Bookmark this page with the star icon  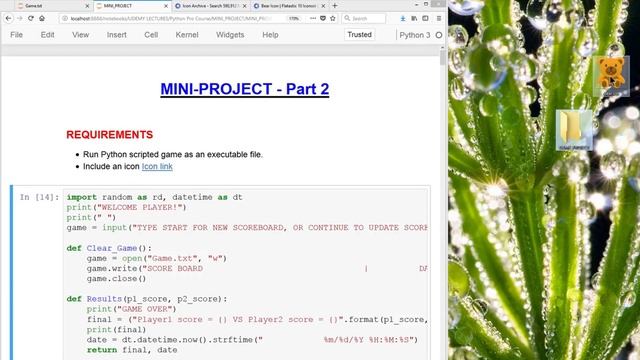point(333,18)
